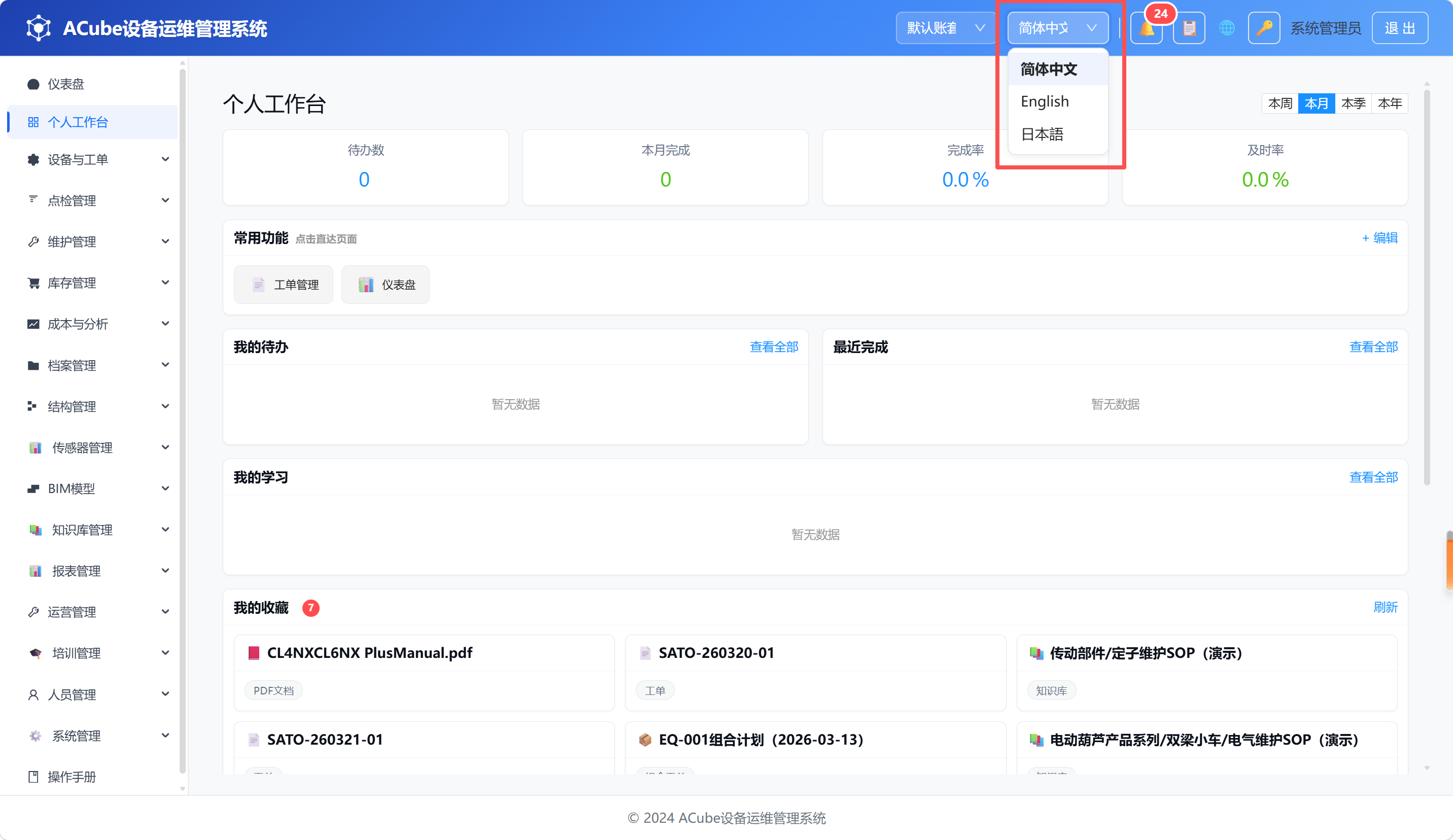The width and height of the screenshot is (1453, 840).
Task: Click the ACube hexagon logo icon
Action: (x=39, y=28)
